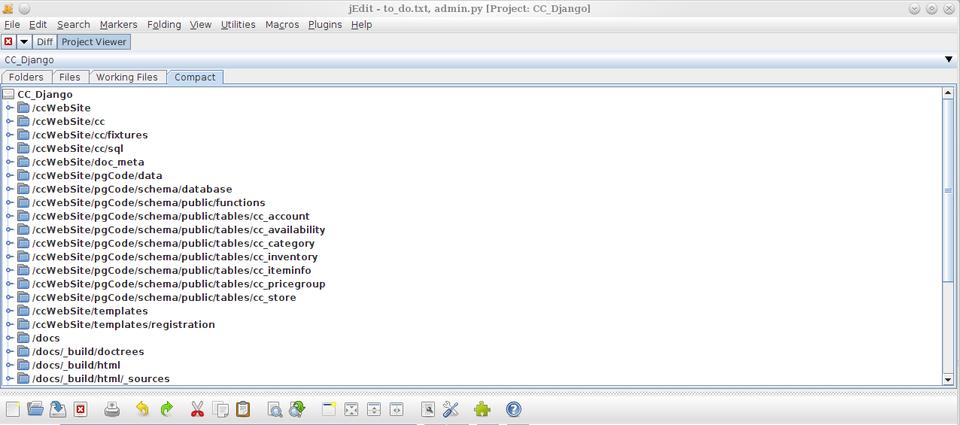Viewport: 960px width, 425px height.
Task: Click the Find magnifier icon
Action: (275, 409)
